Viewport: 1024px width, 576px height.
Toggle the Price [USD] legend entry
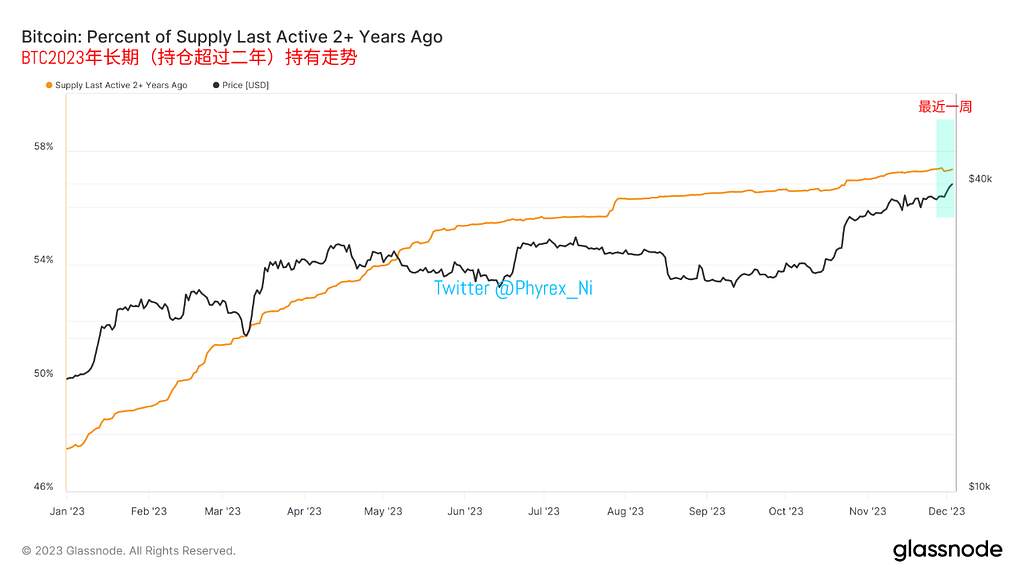click(240, 85)
